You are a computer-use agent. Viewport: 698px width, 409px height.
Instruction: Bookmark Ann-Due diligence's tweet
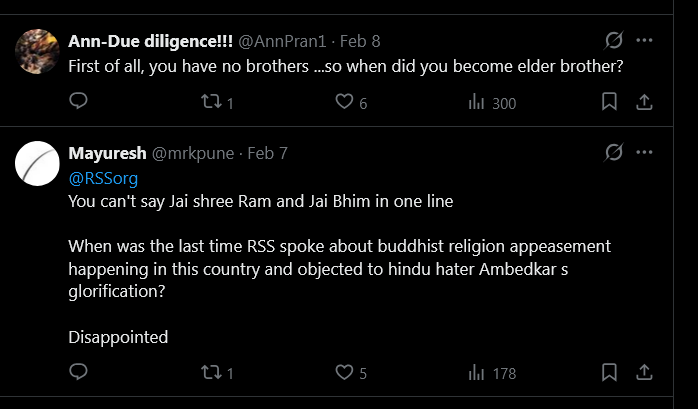(609, 102)
